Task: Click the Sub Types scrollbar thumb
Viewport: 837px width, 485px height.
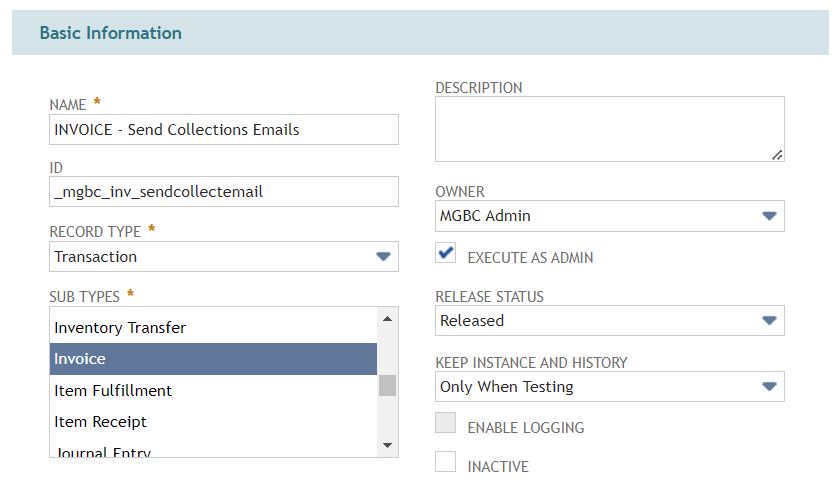Action: (388, 386)
